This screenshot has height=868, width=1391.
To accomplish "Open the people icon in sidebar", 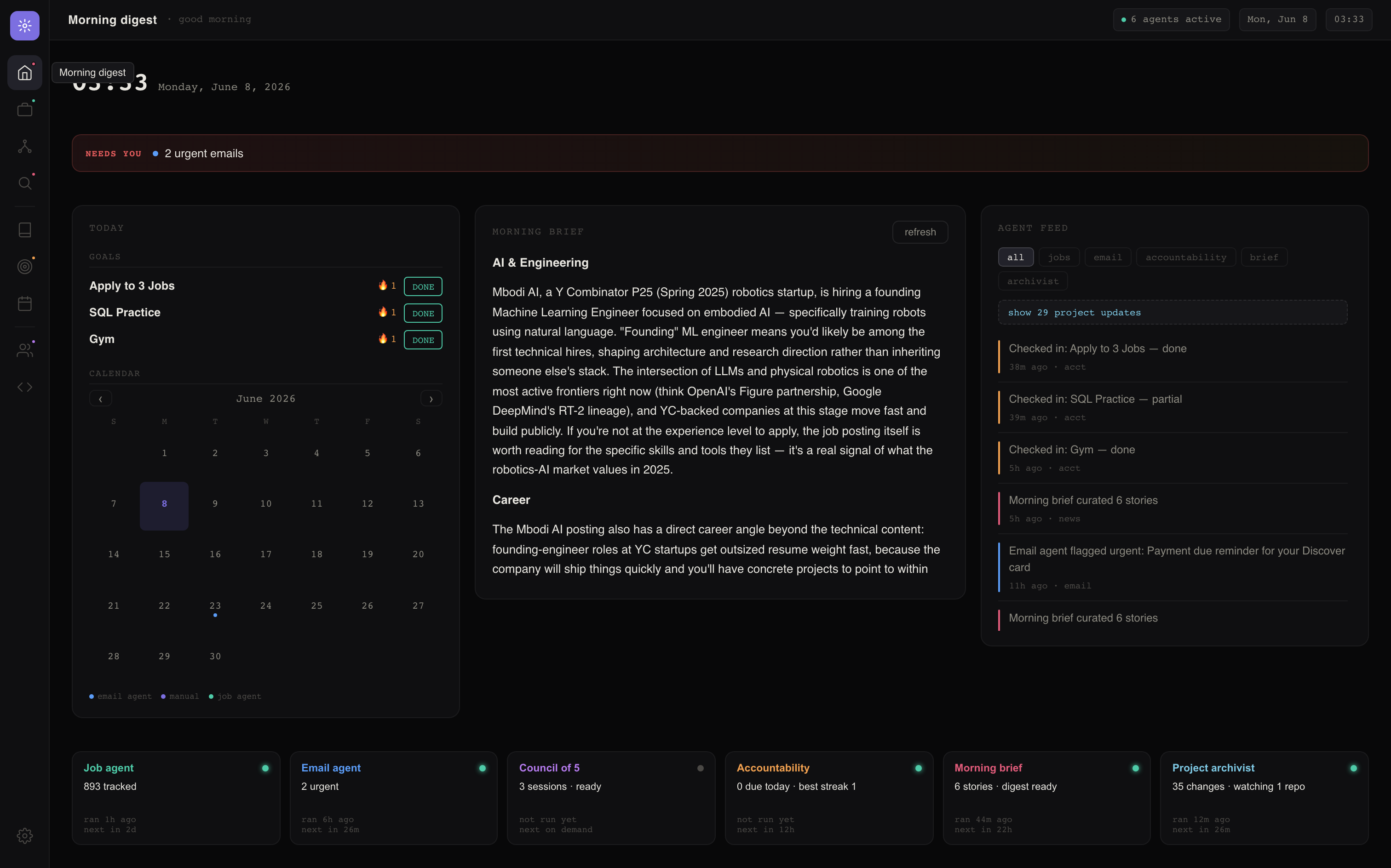I will (x=25, y=350).
